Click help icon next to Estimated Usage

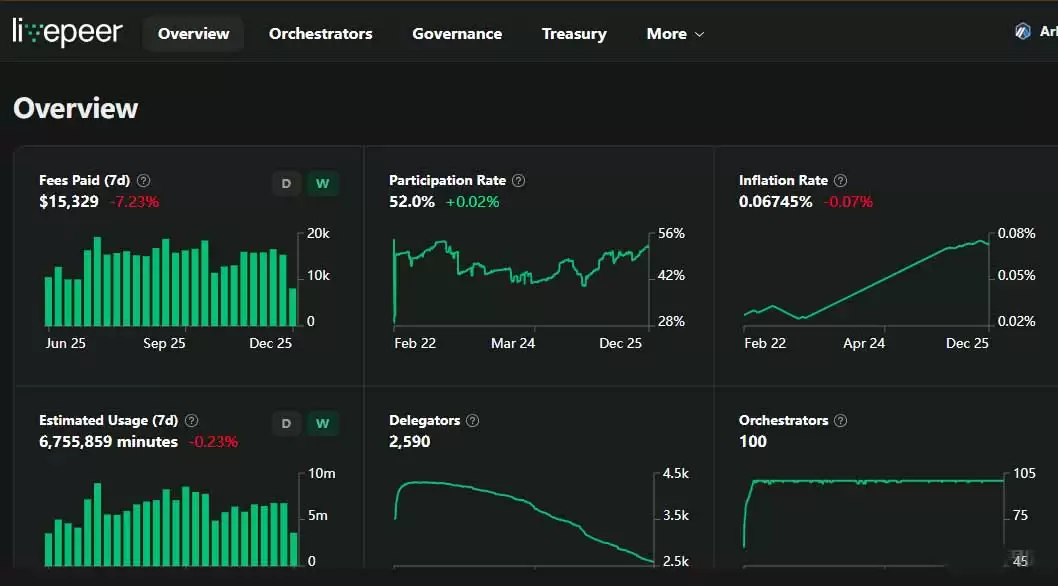click(192, 421)
